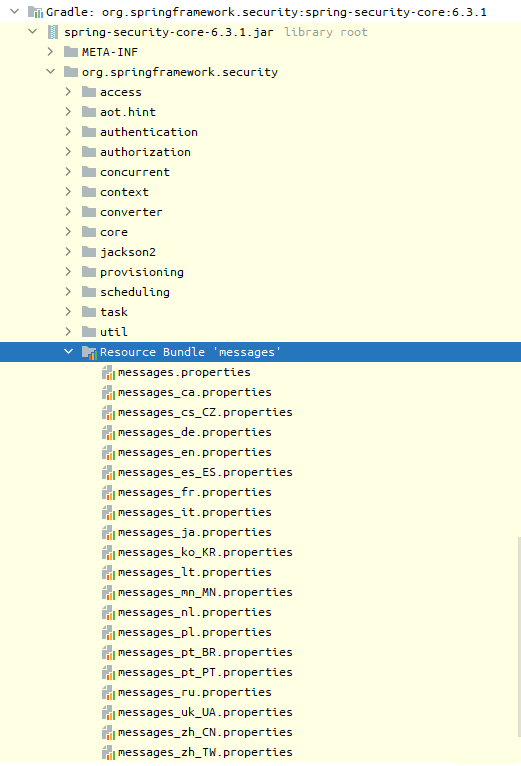Expand the META-INF folder arrow
This screenshot has width=521, height=766.
click(x=50, y=52)
